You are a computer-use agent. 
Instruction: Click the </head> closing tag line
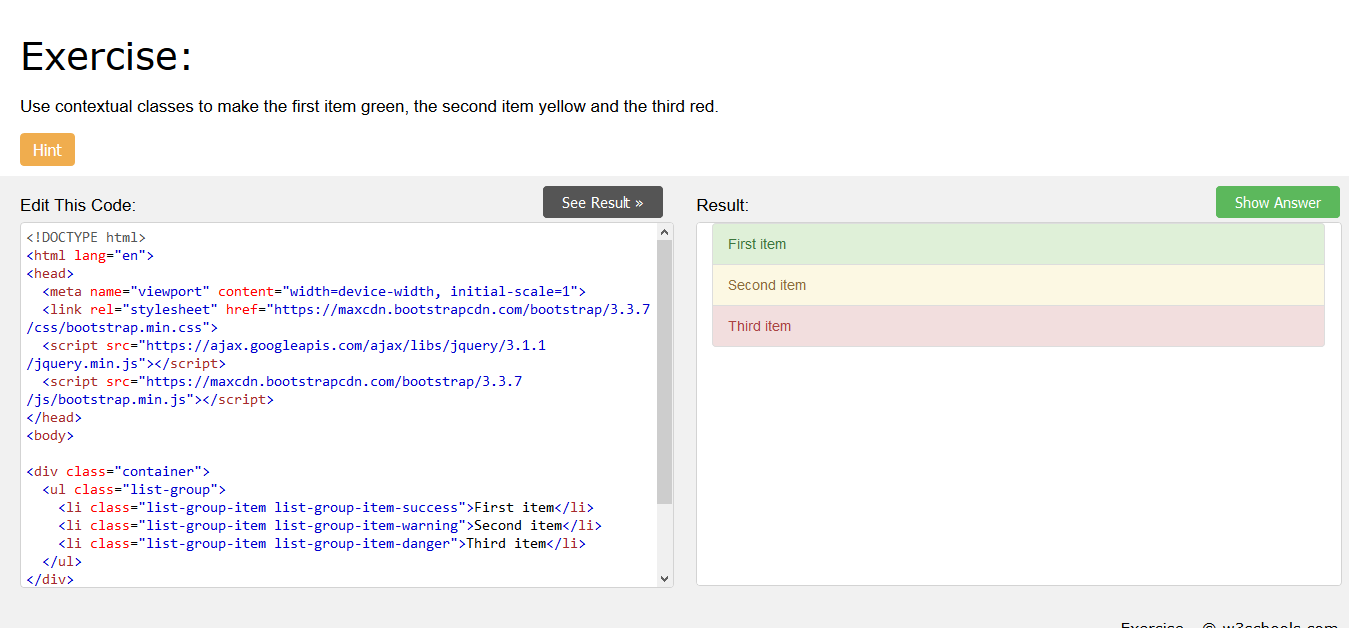coord(54,417)
